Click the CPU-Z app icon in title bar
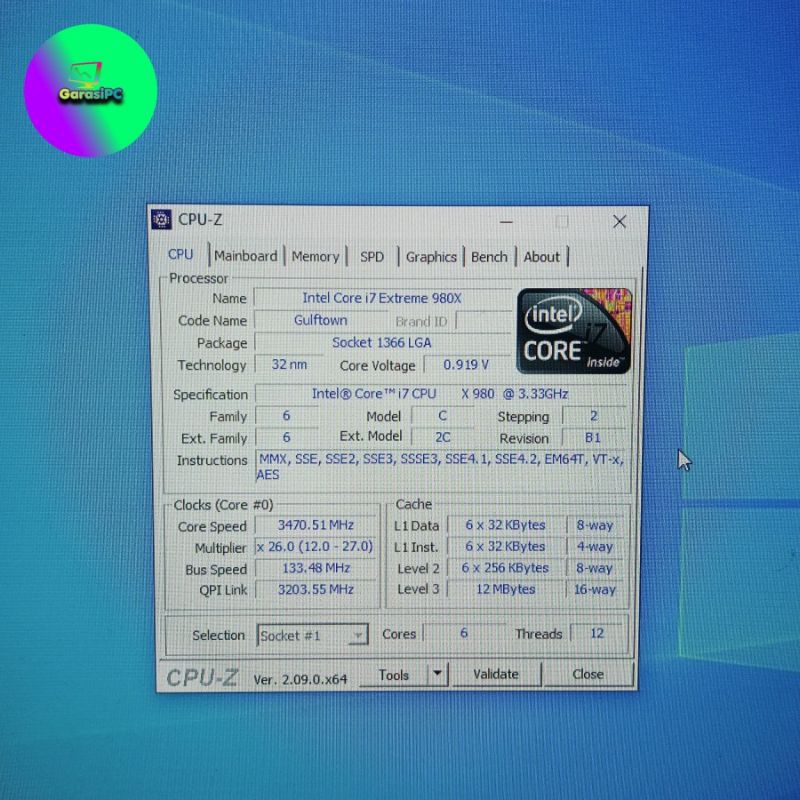 pos(162,220)
